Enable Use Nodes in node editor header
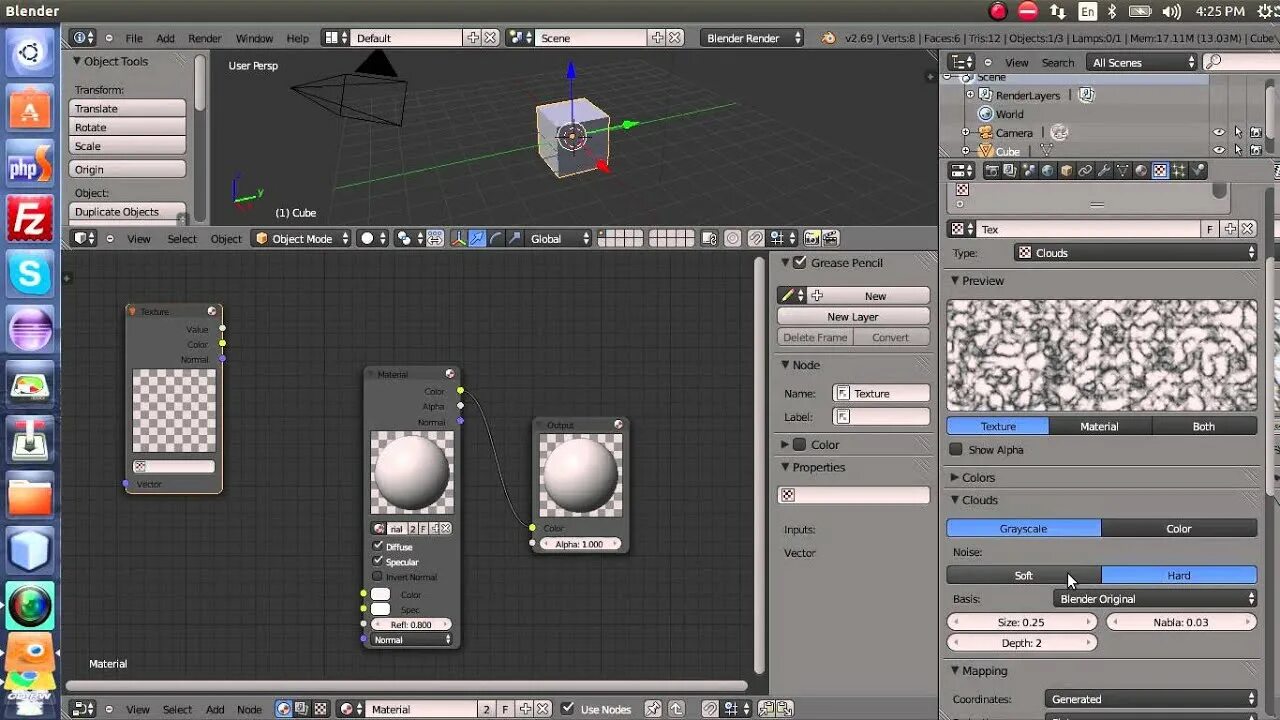Image resolution: width=1280 pixels, height=720 pixels. [566, 709]
